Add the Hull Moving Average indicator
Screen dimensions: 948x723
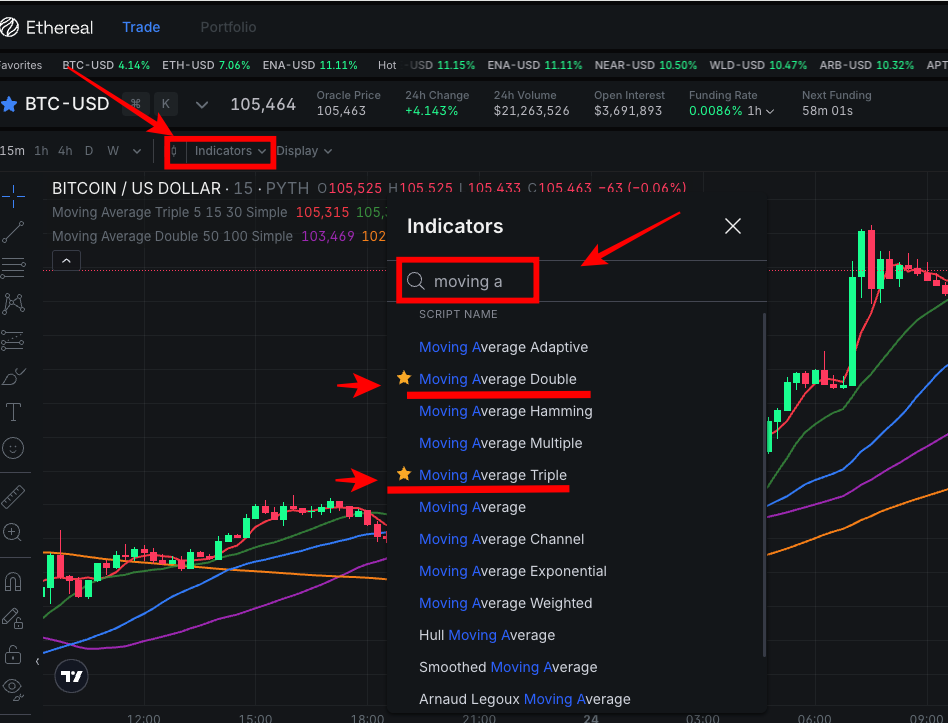(487, 635)
